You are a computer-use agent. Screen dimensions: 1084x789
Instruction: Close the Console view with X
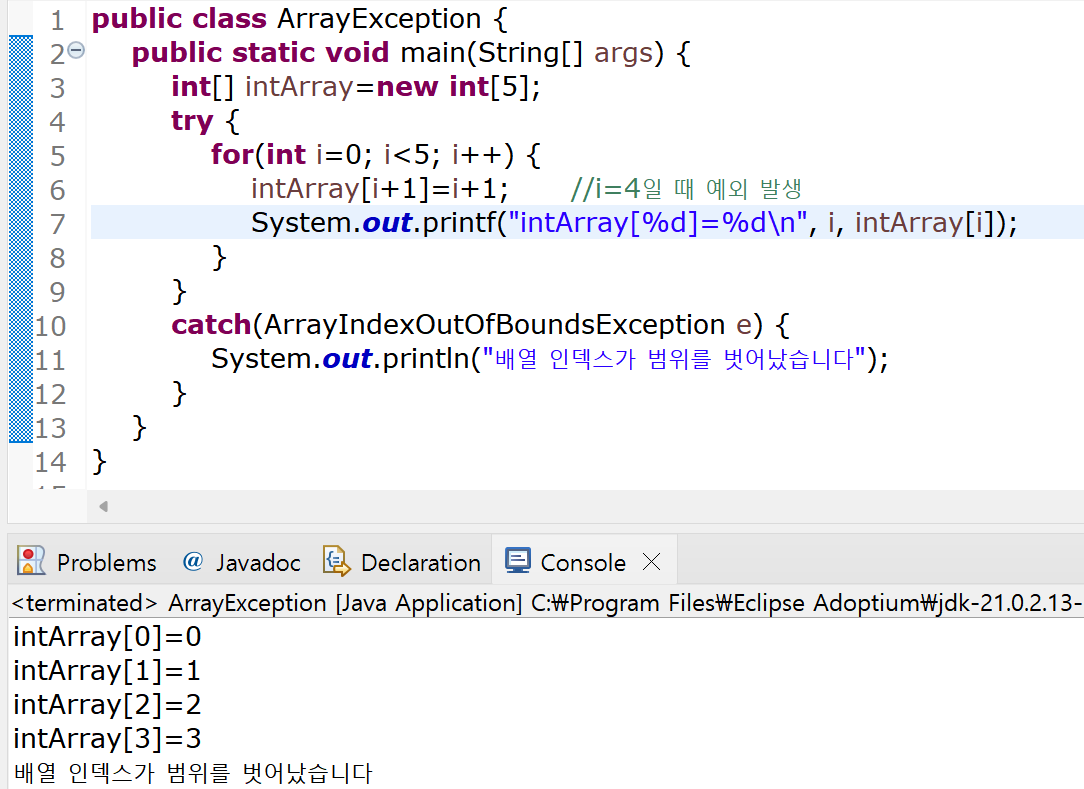(x=651, y=561)
